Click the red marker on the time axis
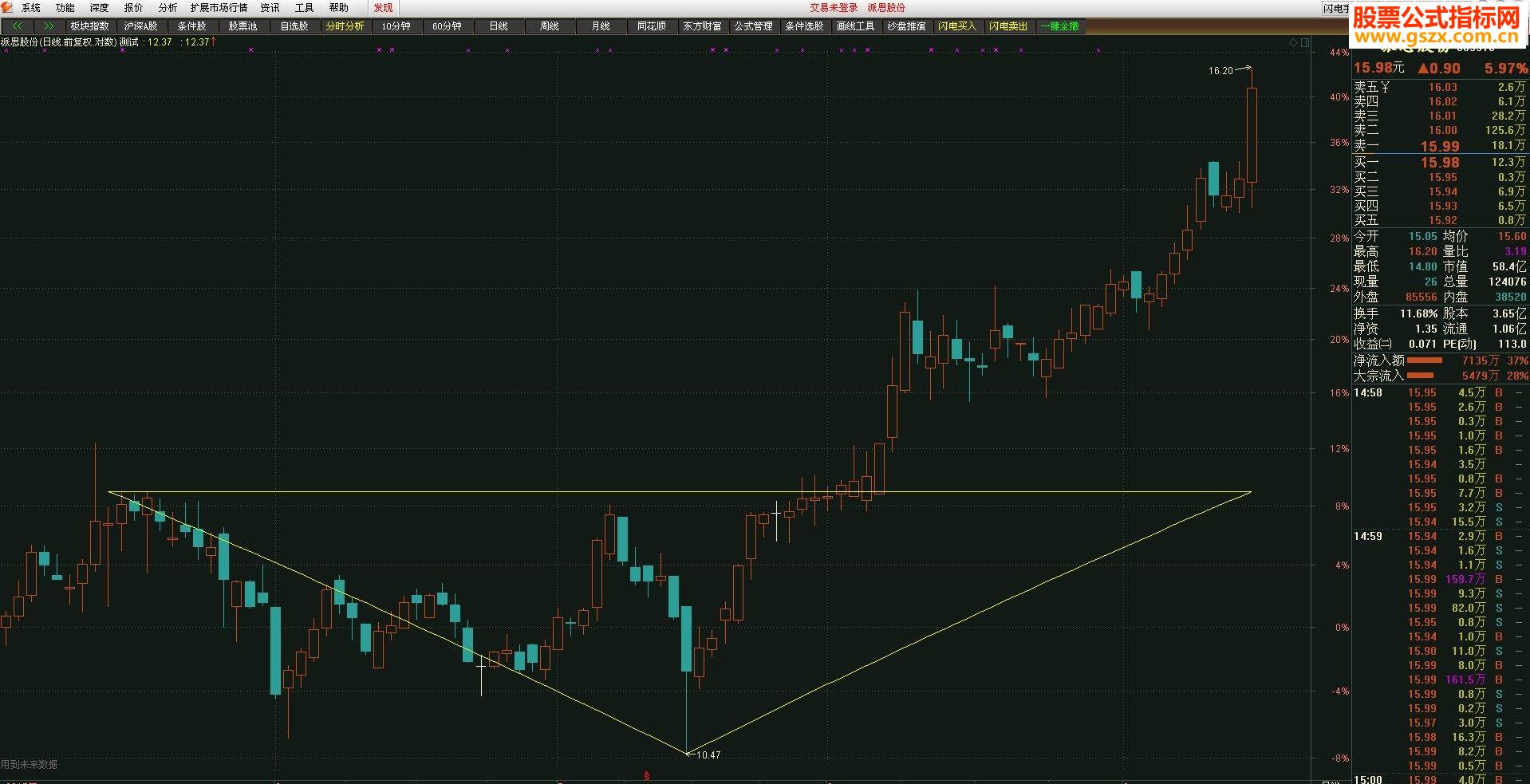This screenshot has height=784, width=1530. tap(647, 775)
